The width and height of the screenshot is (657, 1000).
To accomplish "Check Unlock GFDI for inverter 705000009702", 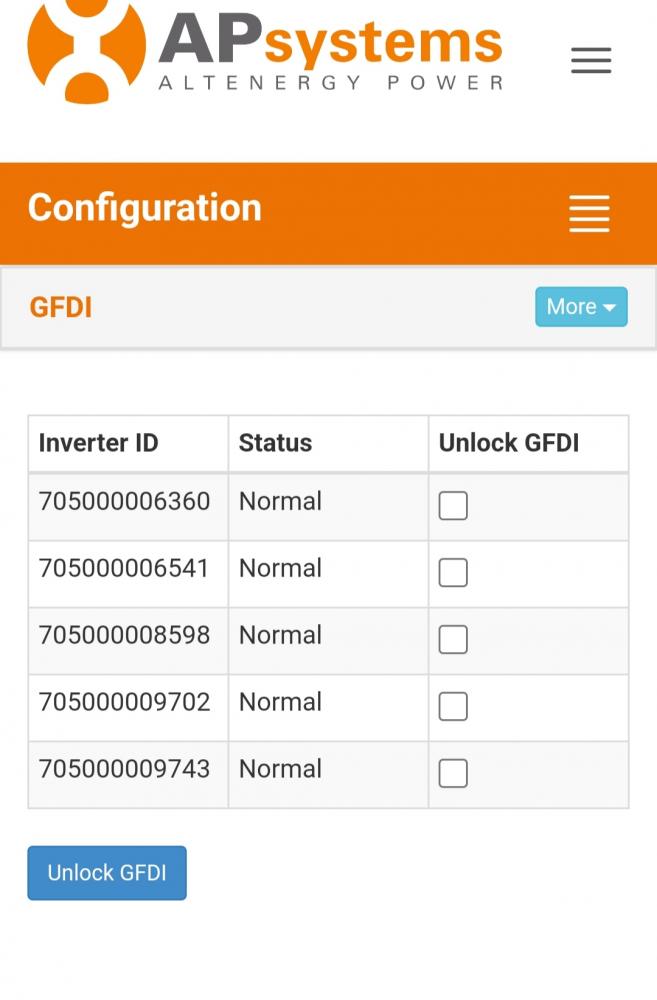I will coord(453,707).
